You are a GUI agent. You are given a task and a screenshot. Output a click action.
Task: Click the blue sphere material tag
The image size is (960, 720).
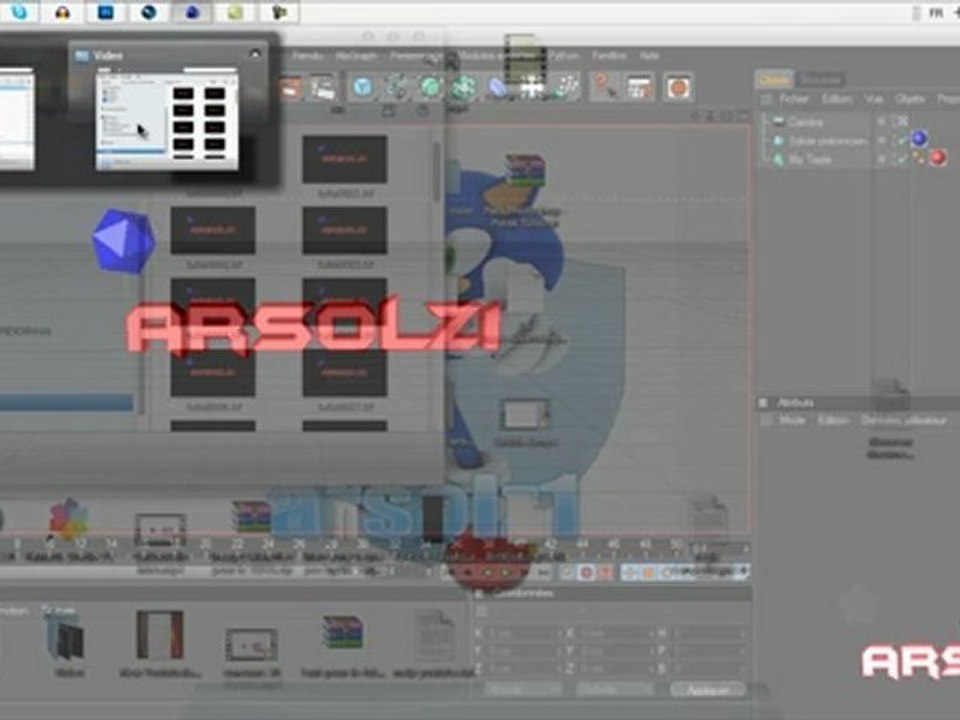point(919,140)
